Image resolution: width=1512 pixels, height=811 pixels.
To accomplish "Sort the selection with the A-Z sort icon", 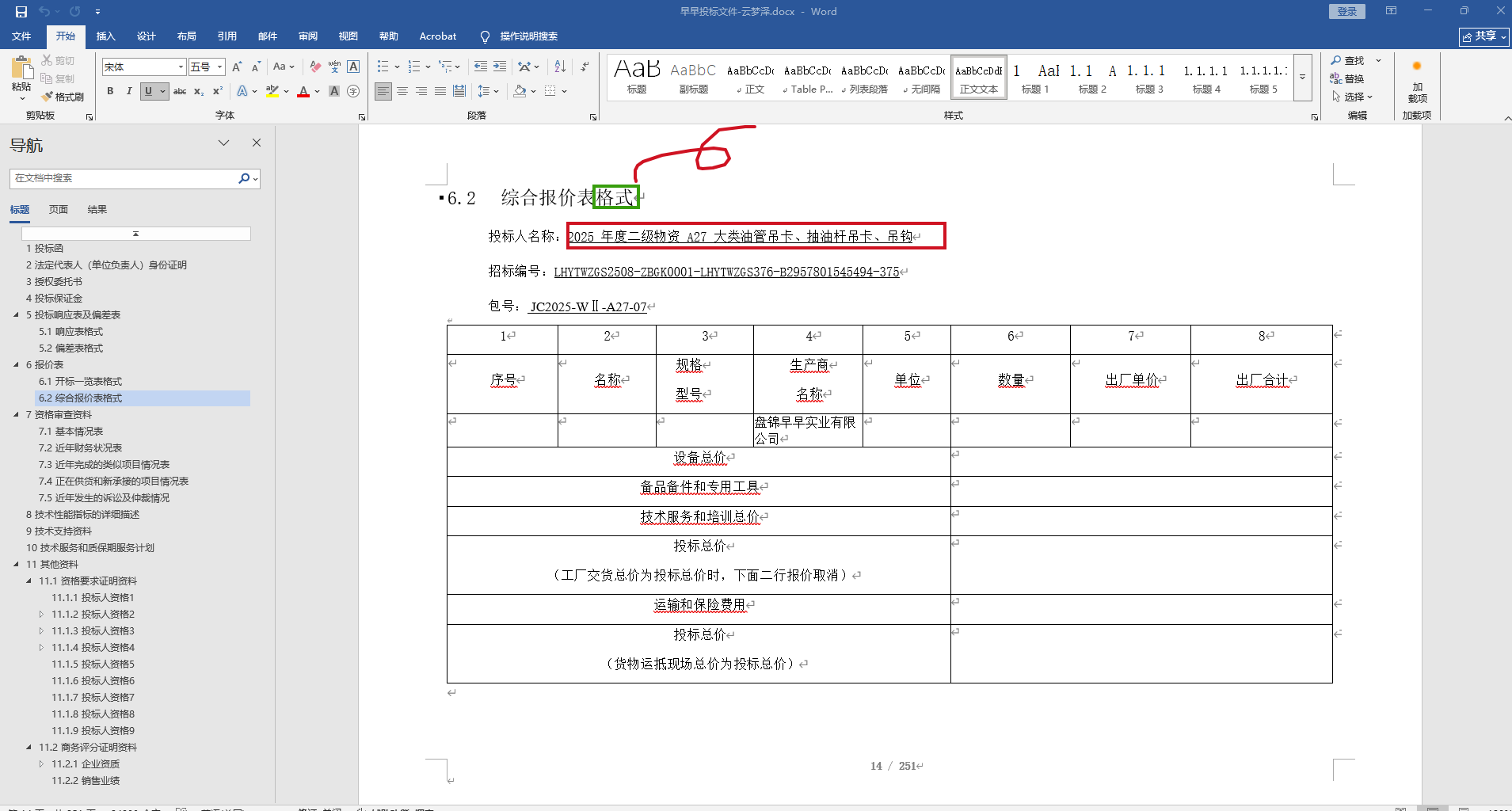I will [x=560, y=67].
